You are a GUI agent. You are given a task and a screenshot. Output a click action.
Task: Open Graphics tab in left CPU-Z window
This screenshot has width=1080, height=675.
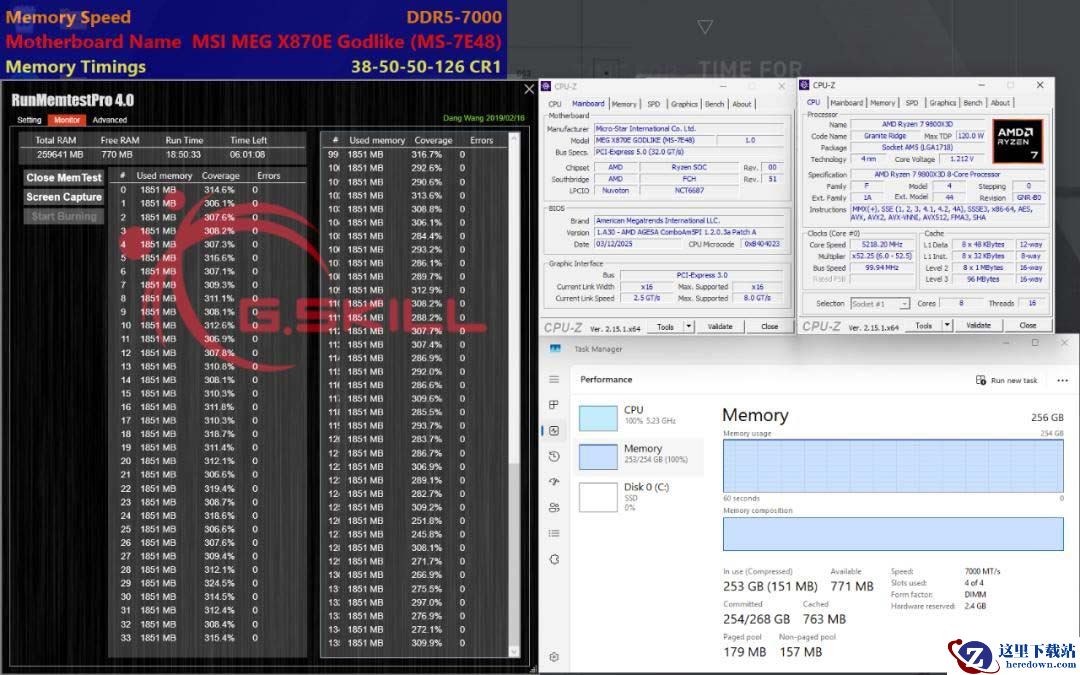click(684, 104)
